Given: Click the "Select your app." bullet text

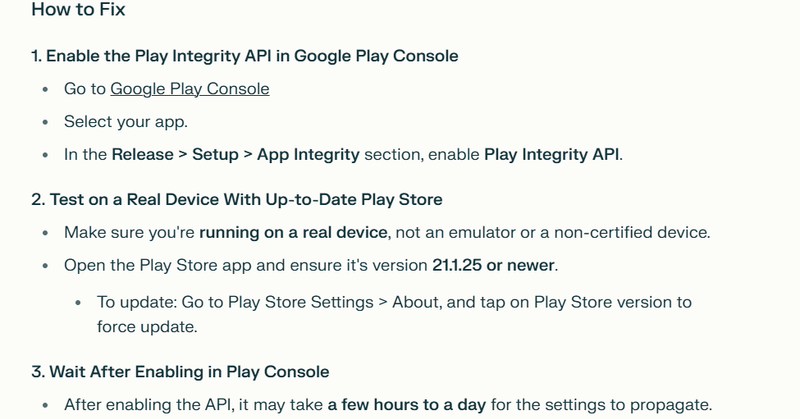Looking at the screenshot, I should 126,122.
